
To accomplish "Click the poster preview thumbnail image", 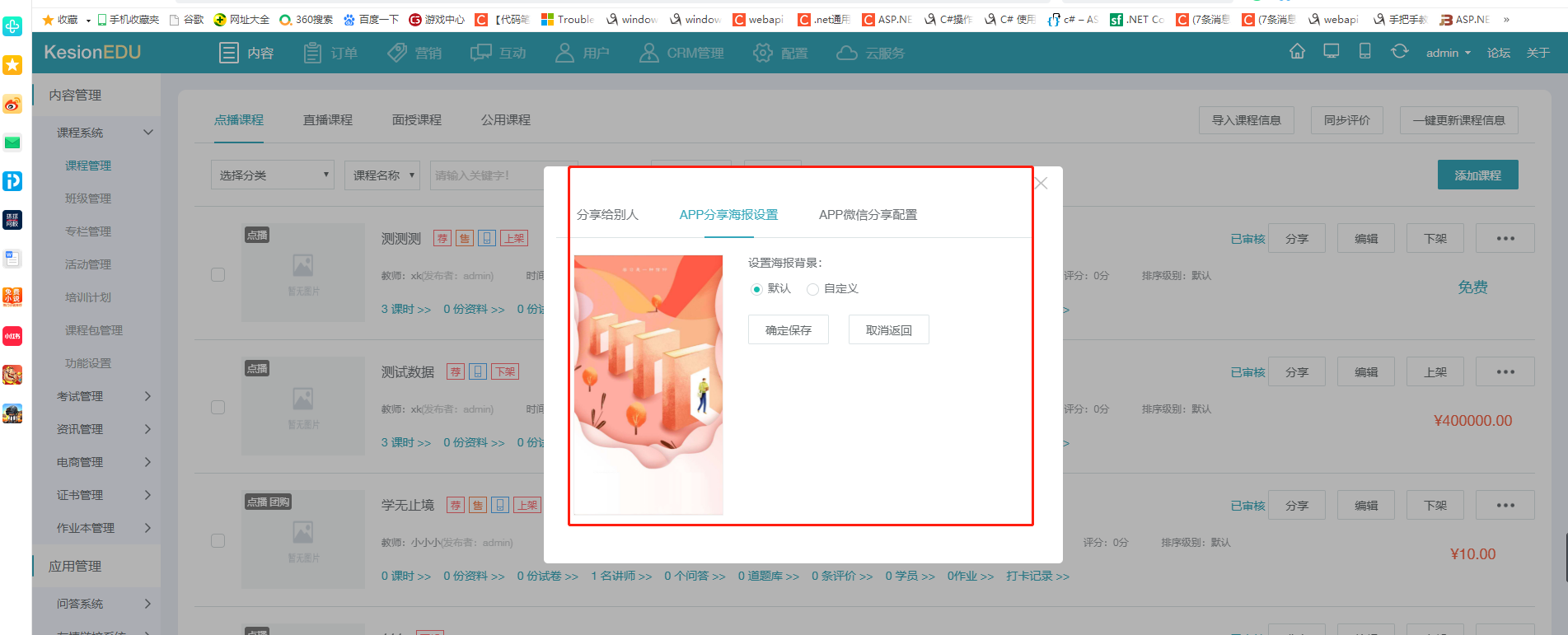I will (648, 385).
